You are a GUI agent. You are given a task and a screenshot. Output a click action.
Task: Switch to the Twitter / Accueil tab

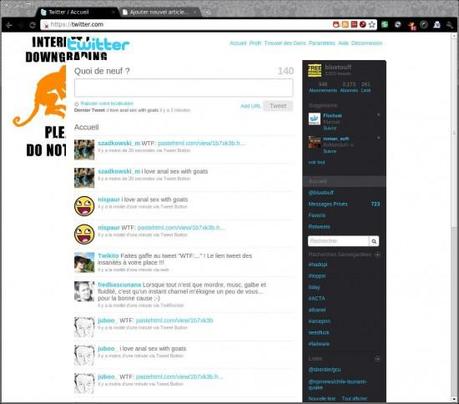point(77,12)
